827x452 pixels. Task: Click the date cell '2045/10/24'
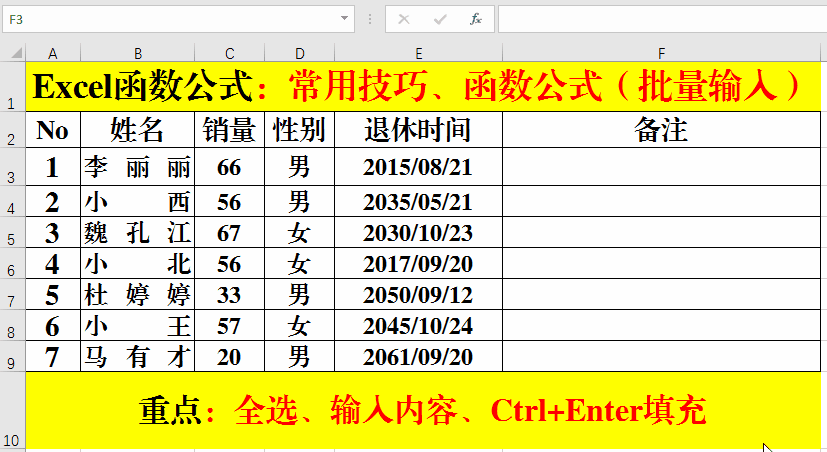(419, 325)
